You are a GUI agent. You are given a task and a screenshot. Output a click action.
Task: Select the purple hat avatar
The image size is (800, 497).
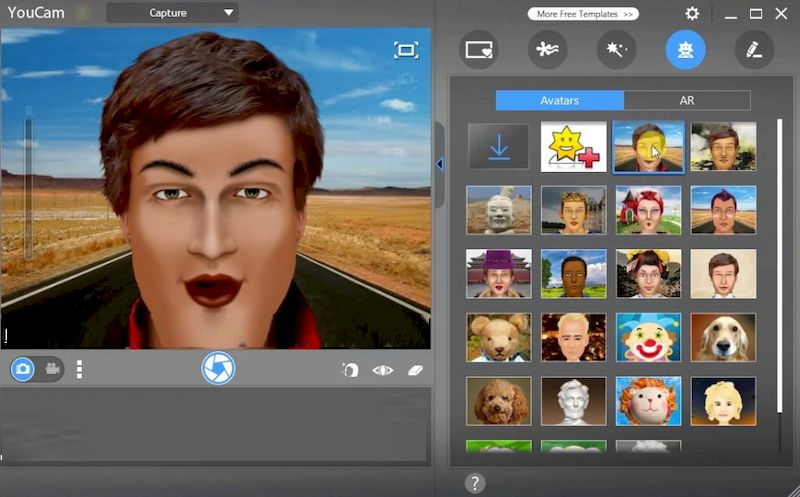498,274
